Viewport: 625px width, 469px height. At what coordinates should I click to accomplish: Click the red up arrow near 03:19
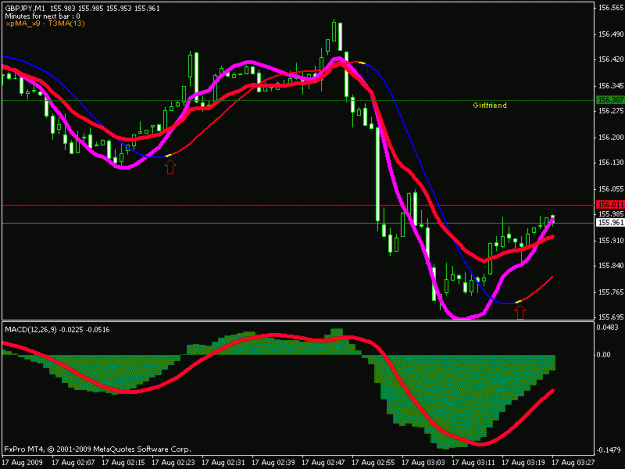pos(520,312)
